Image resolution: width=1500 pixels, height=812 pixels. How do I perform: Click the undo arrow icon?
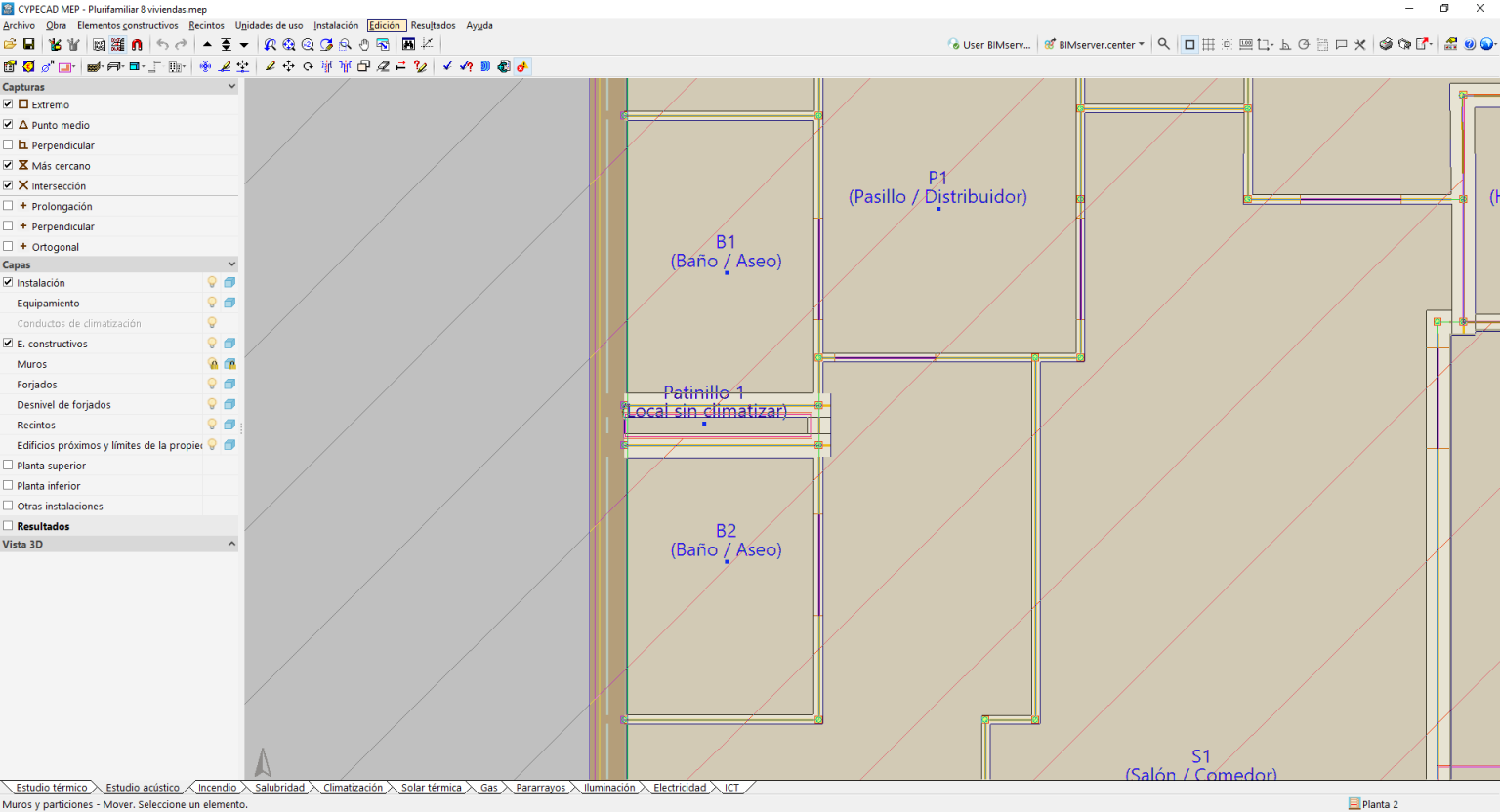click(x=162, y=44)
